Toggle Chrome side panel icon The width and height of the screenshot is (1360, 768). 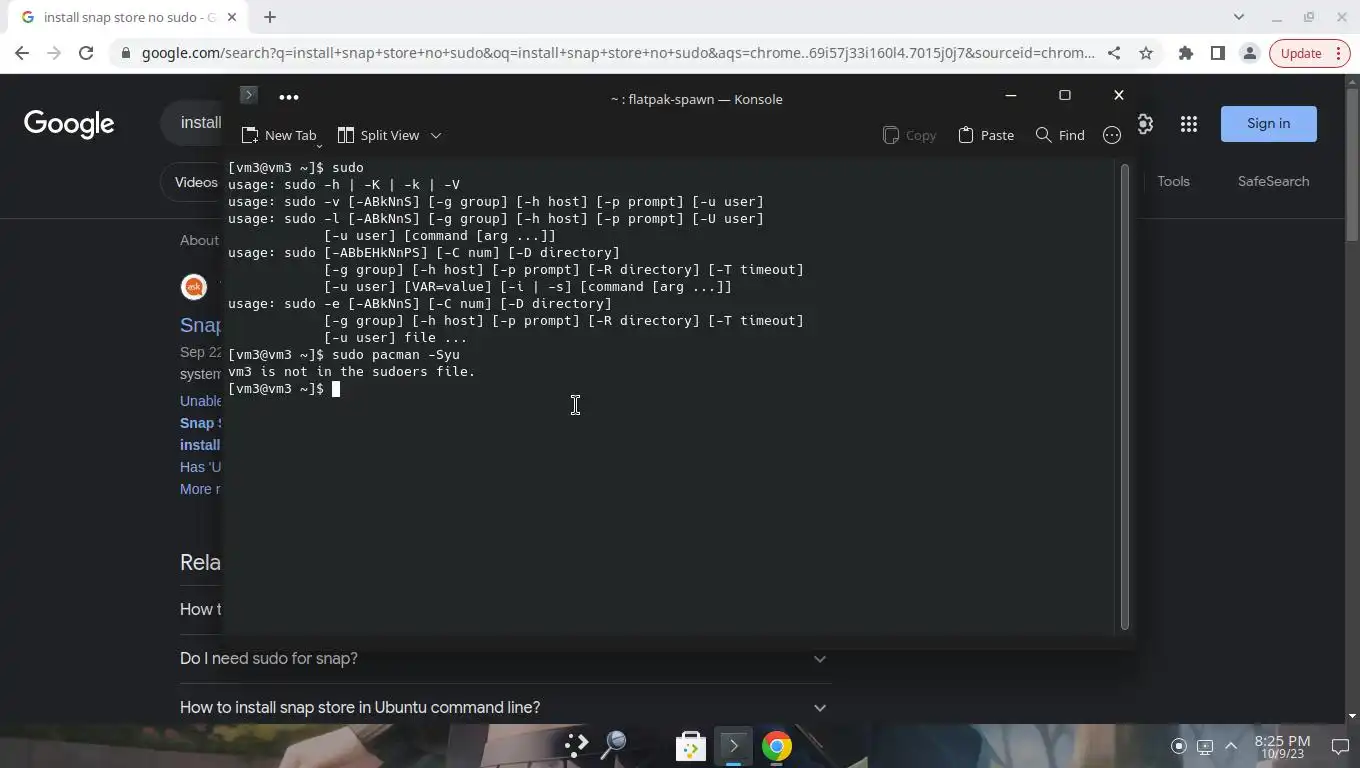[1218, 53]
